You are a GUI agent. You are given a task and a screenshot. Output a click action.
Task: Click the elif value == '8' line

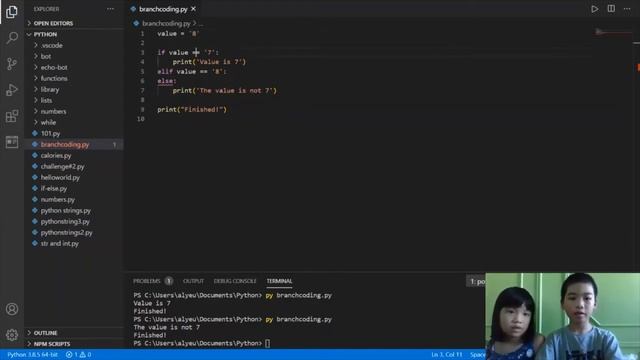click(192, 71)
